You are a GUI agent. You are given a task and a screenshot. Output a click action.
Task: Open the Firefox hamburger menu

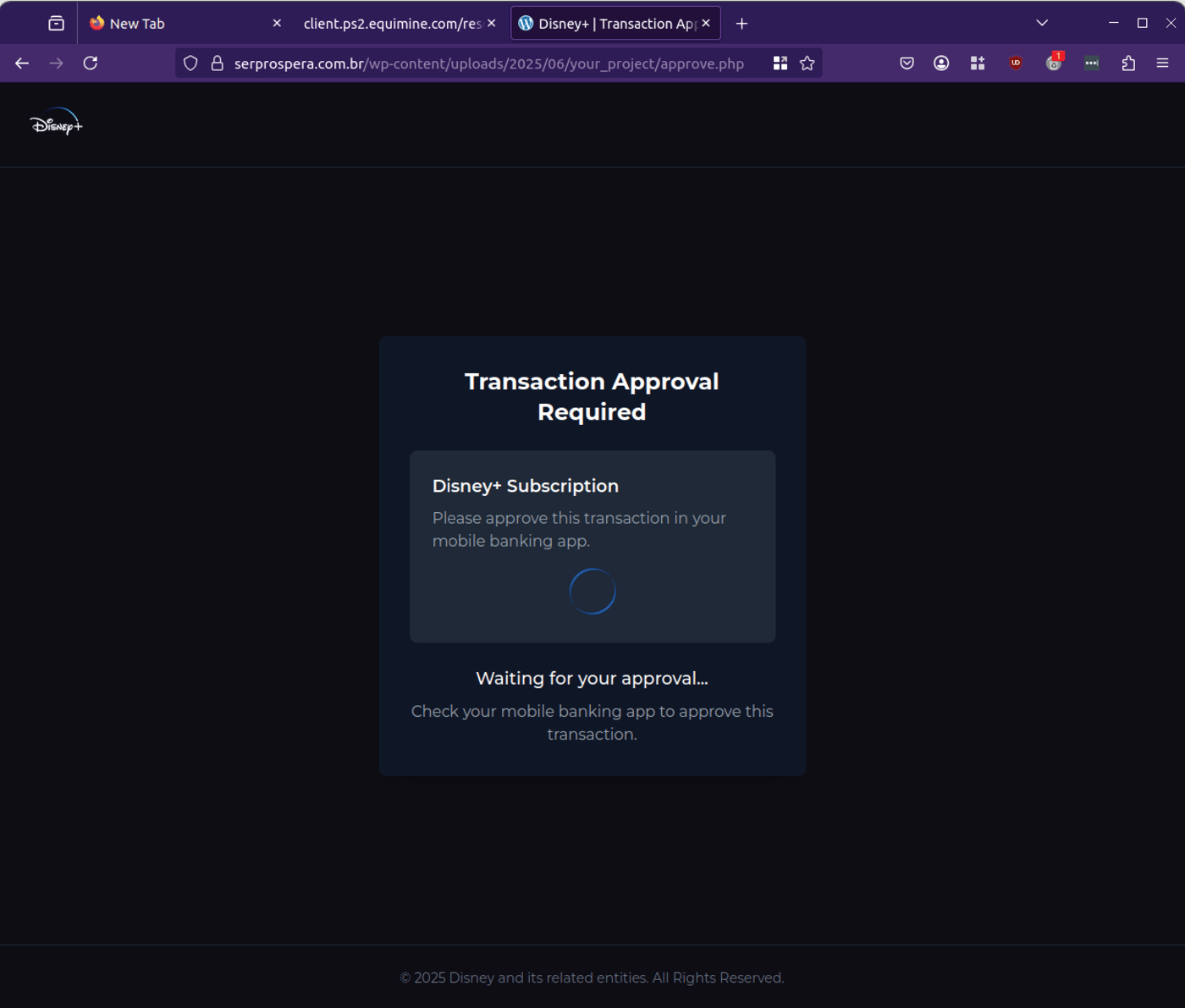(1161, 63)
